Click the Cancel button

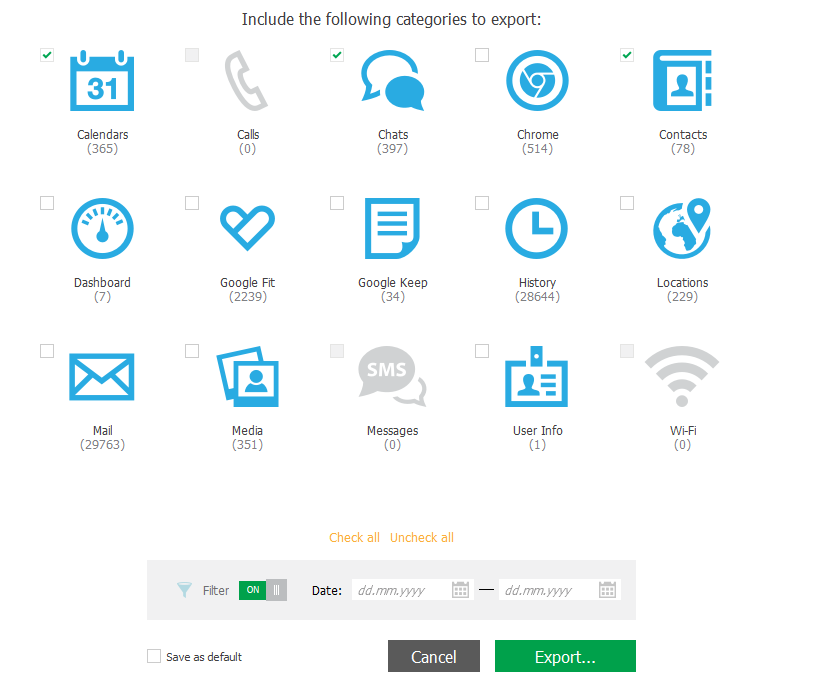click(x=433, y=656)
